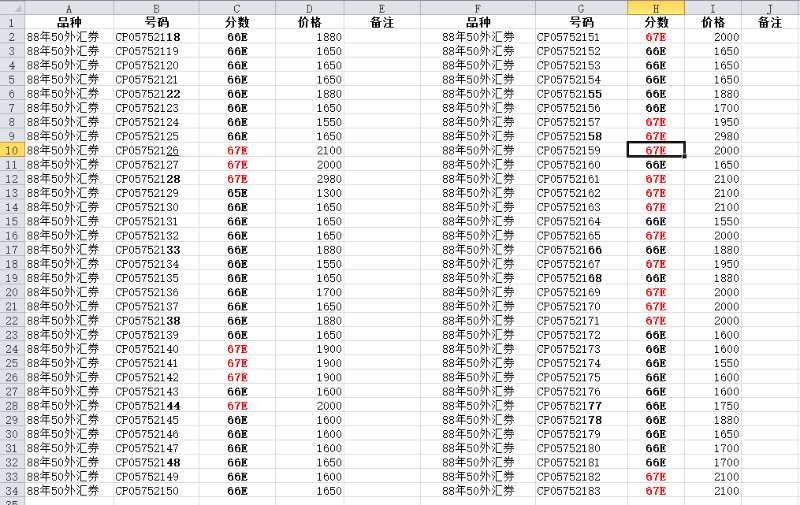The image size is (800, 505).
Task: Select the 备注 header cell in column J
Action: (769, 22)
